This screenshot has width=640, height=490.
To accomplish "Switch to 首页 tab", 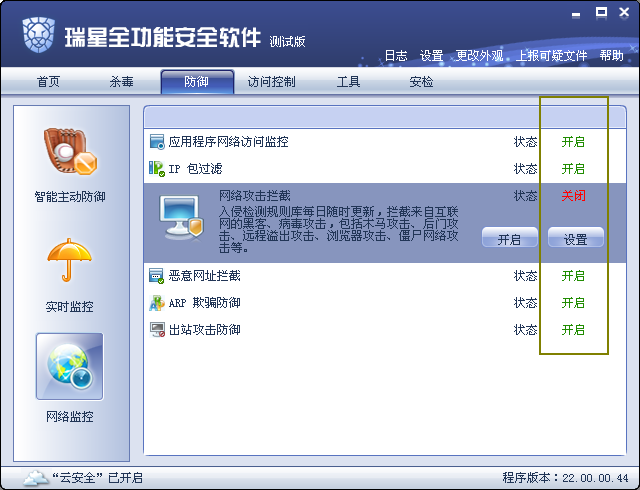I will [x=49, y=82].
